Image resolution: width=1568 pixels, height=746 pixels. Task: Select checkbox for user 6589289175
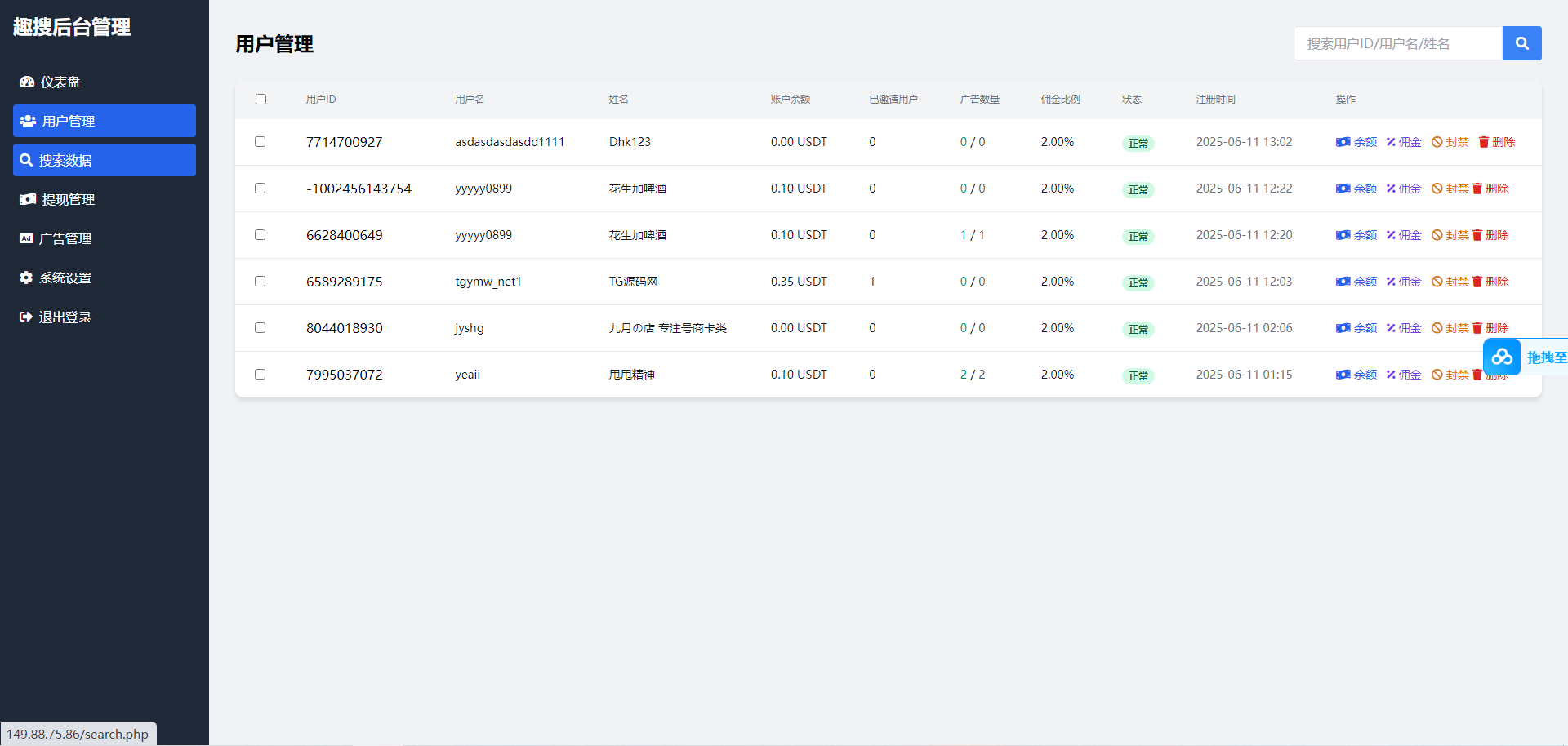pyautogui.click(x=261, y=282)
